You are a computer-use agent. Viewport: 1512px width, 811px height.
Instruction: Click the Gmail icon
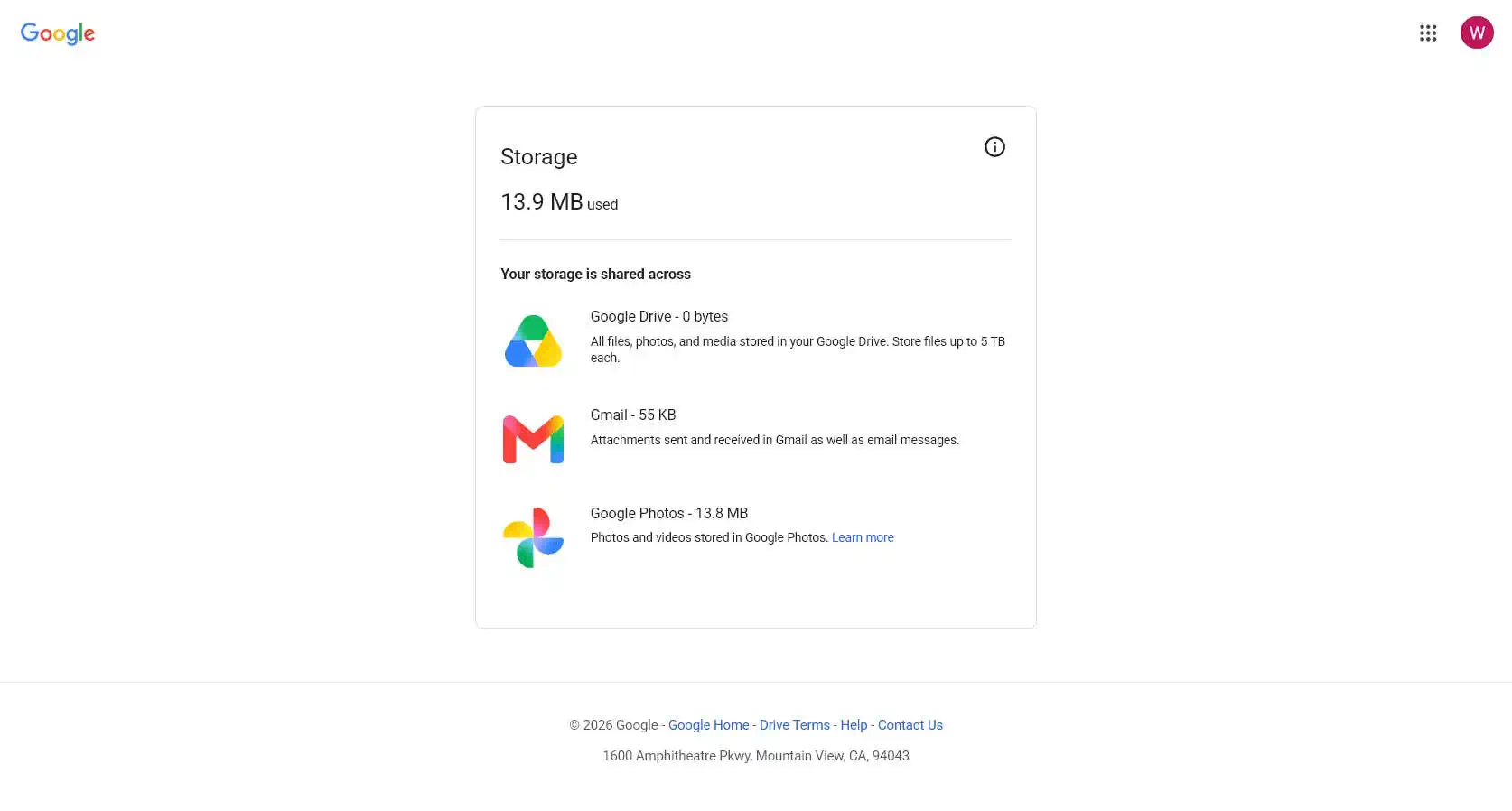click(x=533, y=439)
